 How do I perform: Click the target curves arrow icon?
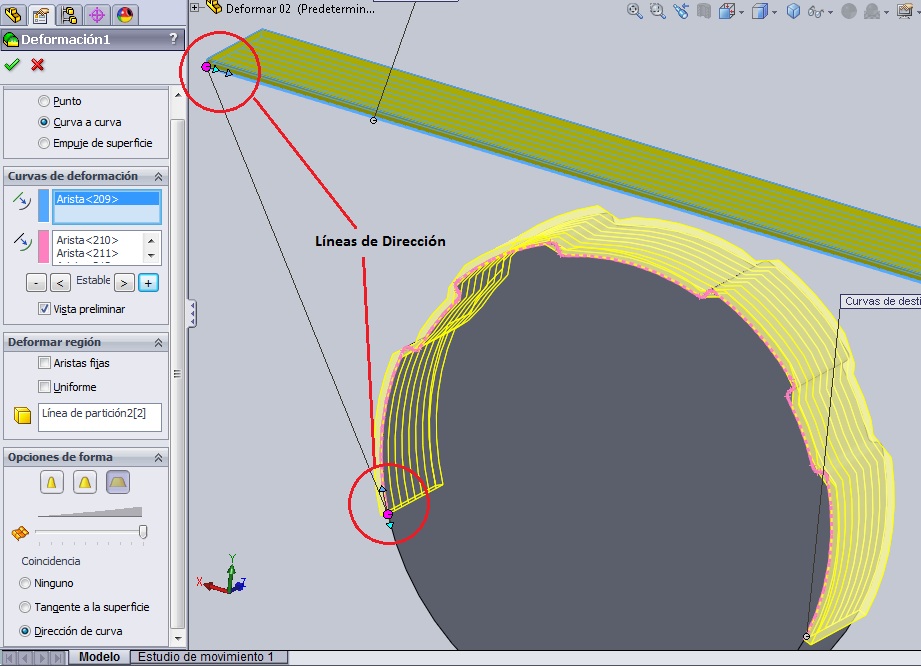[22, 241]
